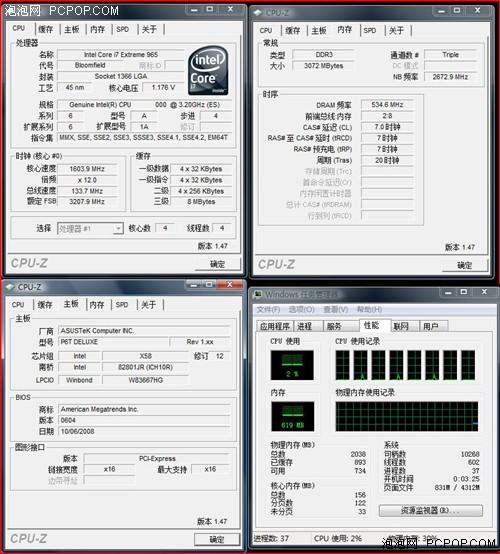Click the CPU usage gauge showing 2%
This screenshot has height=554, width=500.
[x=292, y=365]
